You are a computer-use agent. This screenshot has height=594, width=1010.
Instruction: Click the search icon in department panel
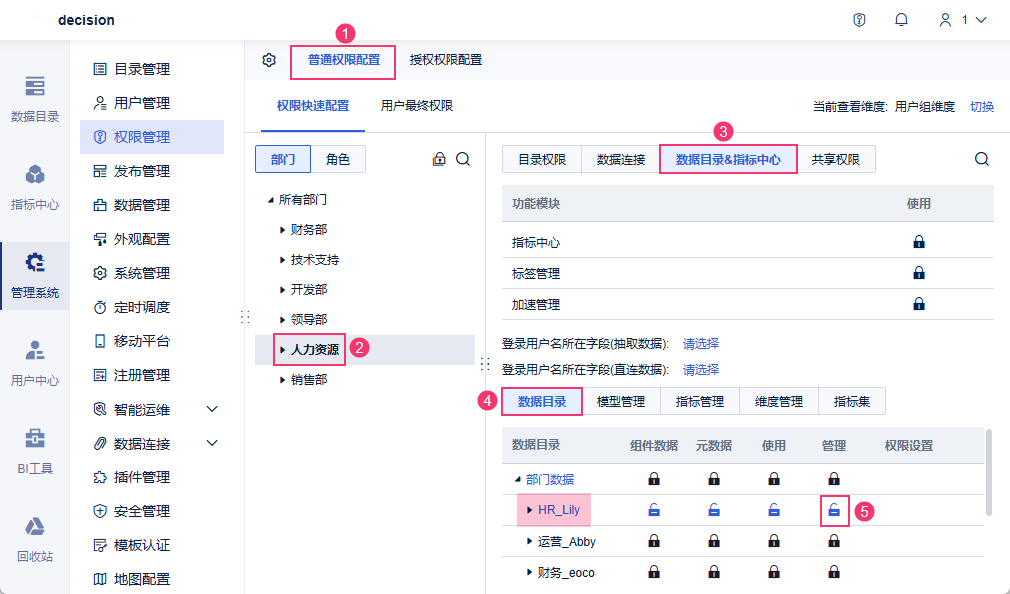pos(463,159)
